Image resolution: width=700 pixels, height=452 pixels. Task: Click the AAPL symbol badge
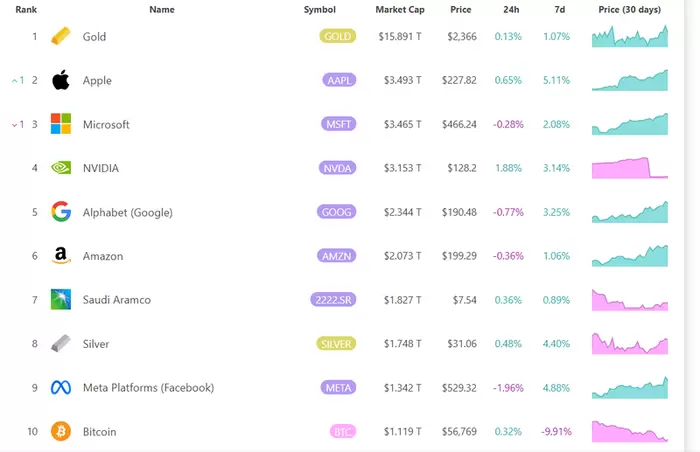(x=338, y=81)
